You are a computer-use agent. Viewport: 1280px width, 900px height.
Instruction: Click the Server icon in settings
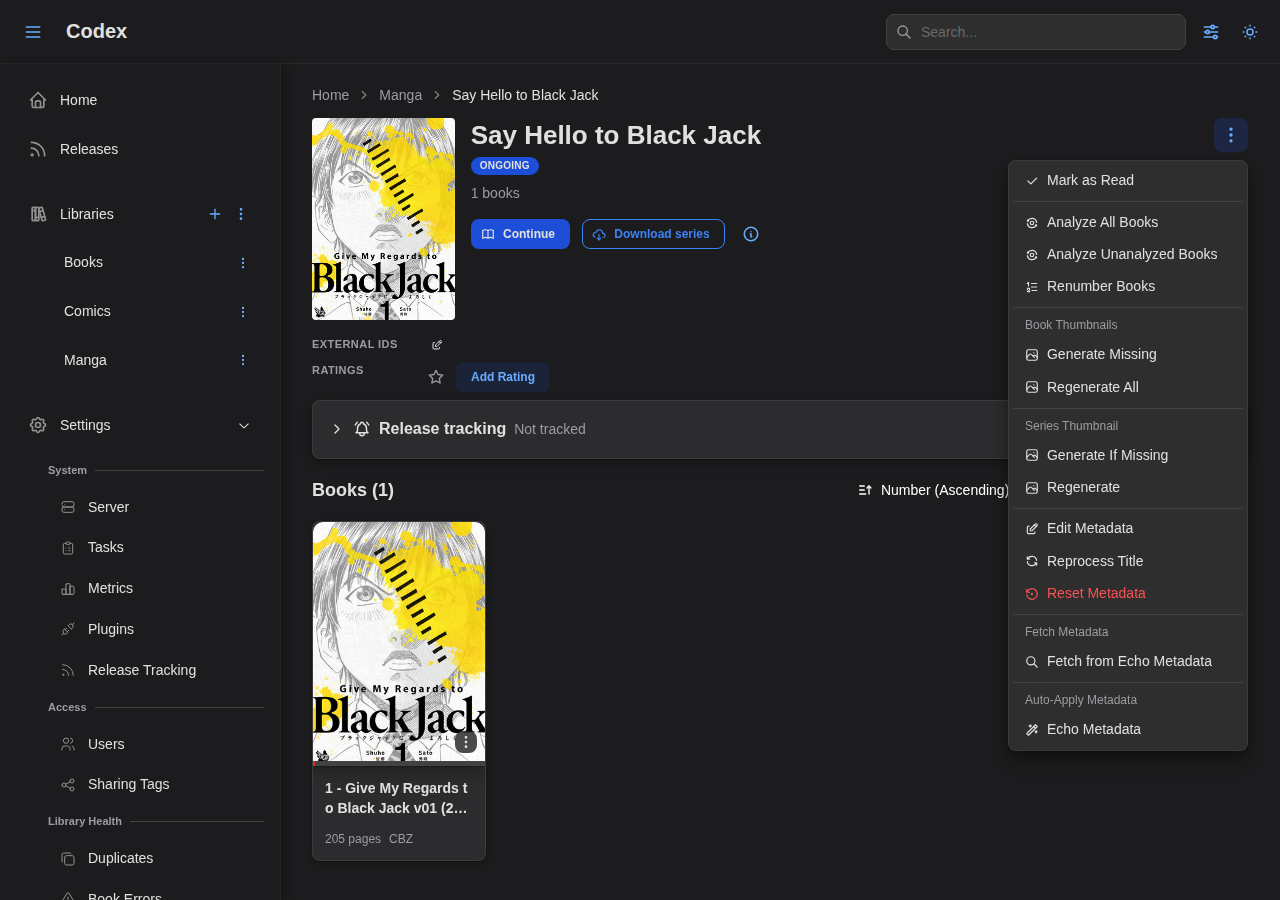point(68,507)
